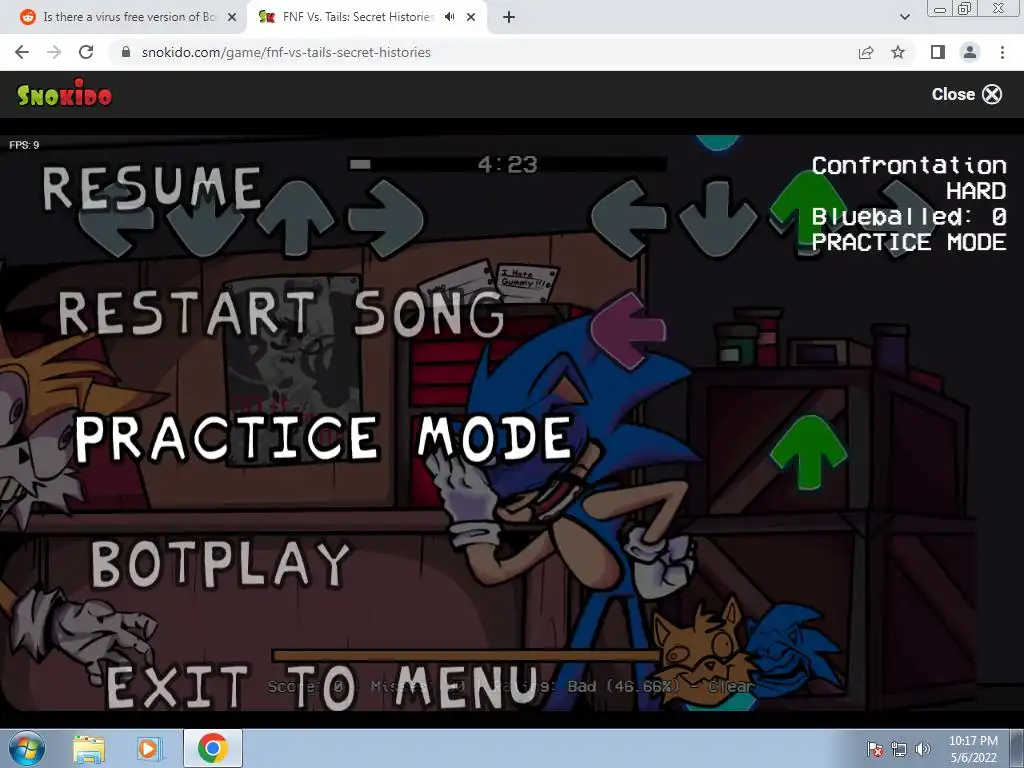Click the HARD difficulty label
Screen dimensions: 1024x768
coord(976,191)
